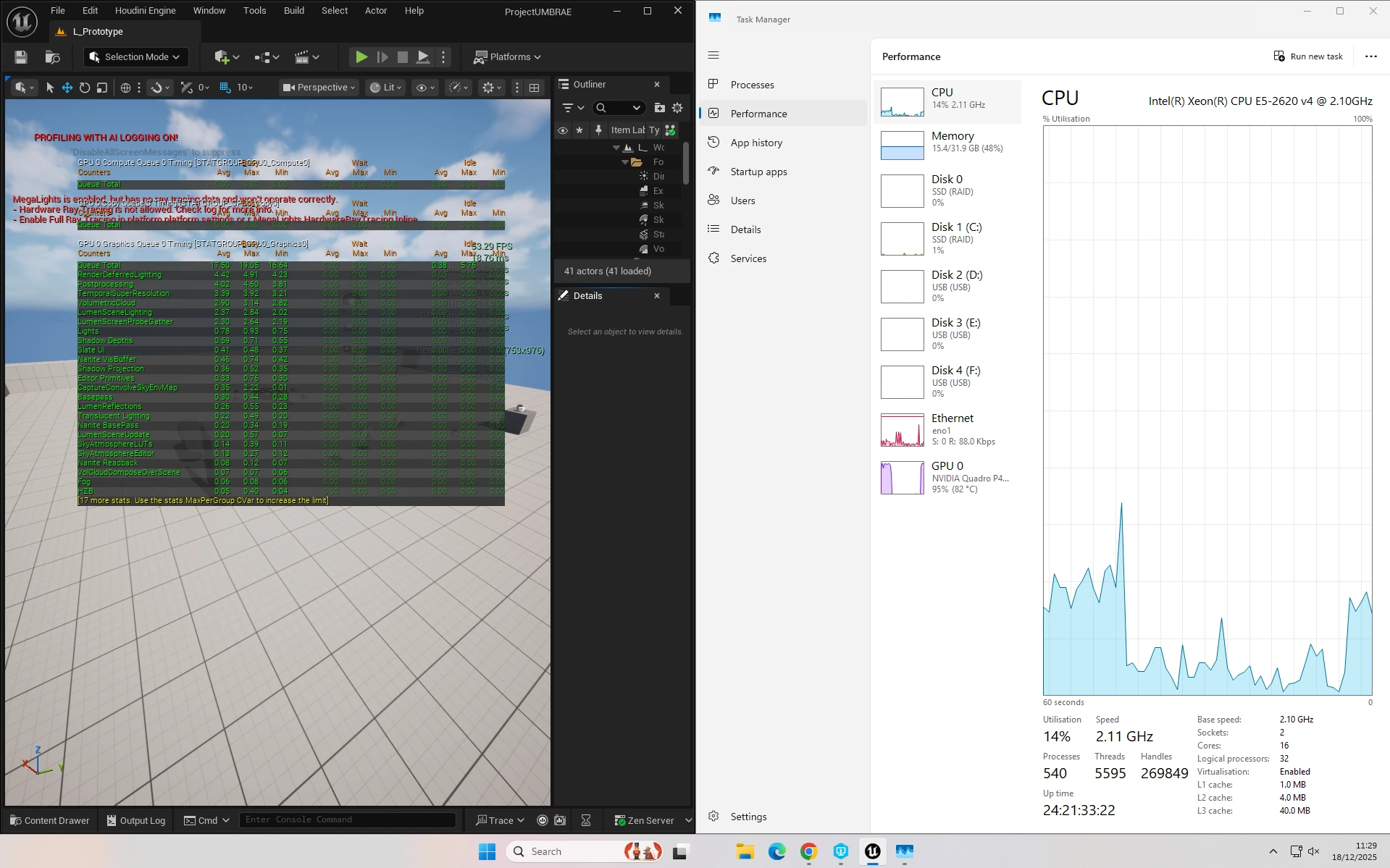Viewport: 1390px width, 868px height.
Task: Create new folder in the Outliner
Action: (659, 108)
